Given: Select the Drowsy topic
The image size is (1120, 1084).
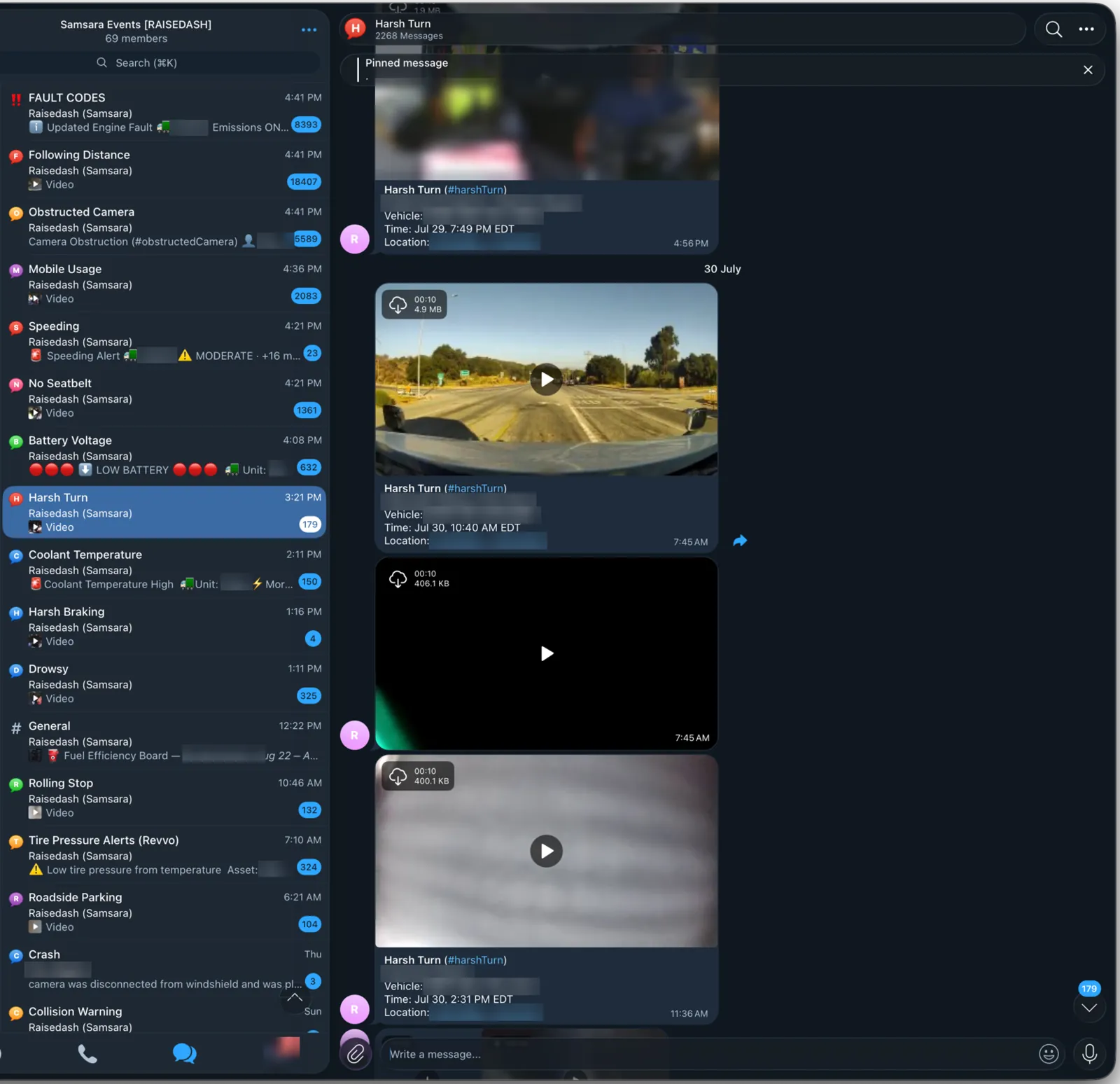Looking at the screenshot, I should pyautogui.click(x=164, y=683).
